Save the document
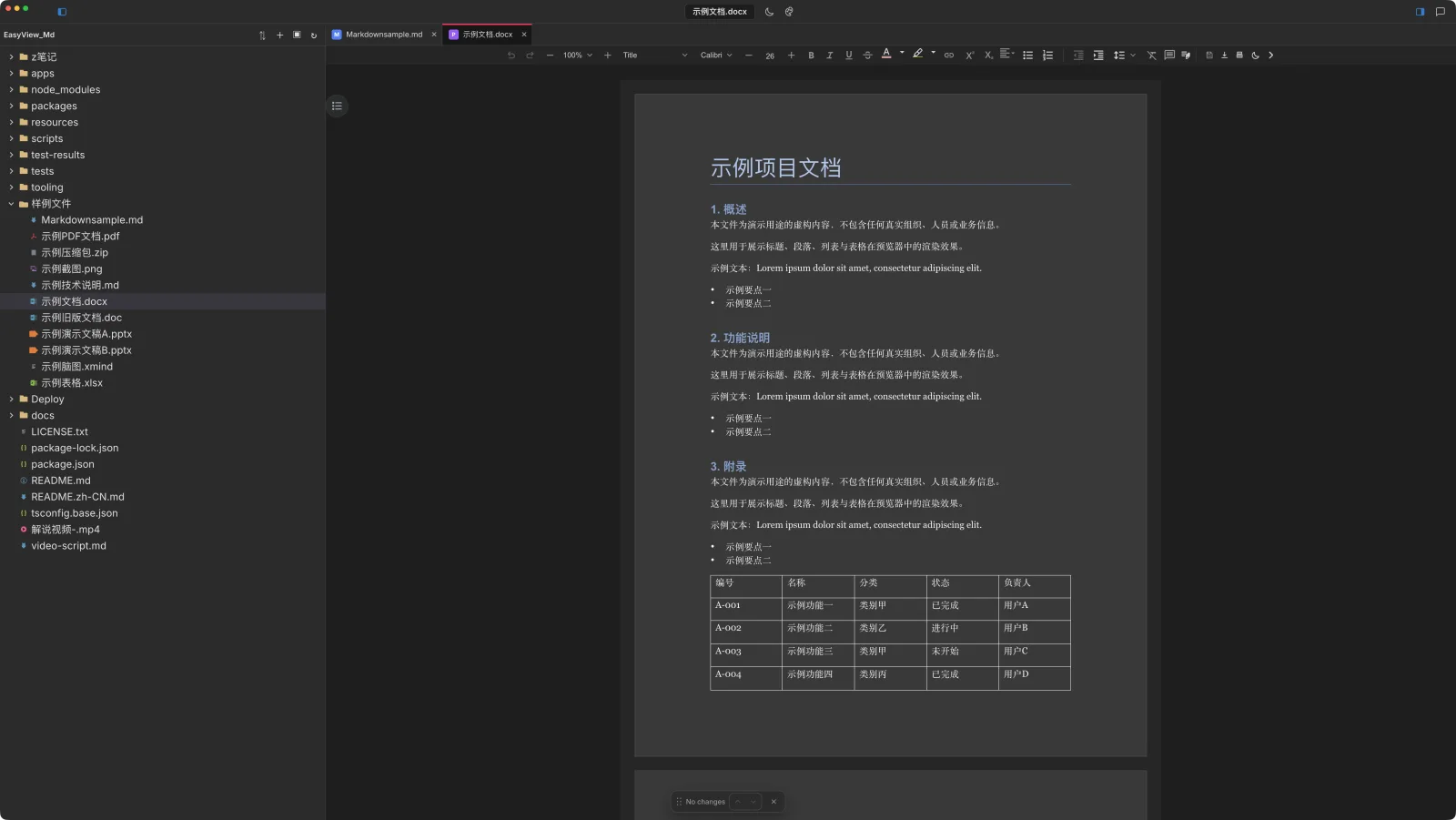Viewport: 1456px width, 820px height. click(x=1209, y=56)
